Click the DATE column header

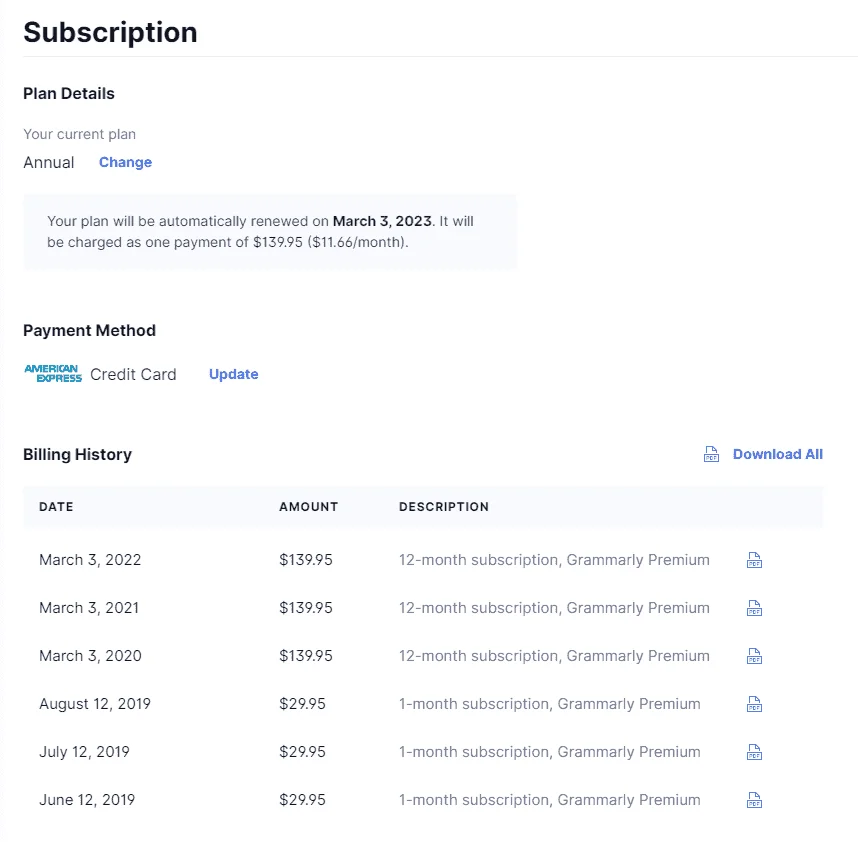[56, 507]
